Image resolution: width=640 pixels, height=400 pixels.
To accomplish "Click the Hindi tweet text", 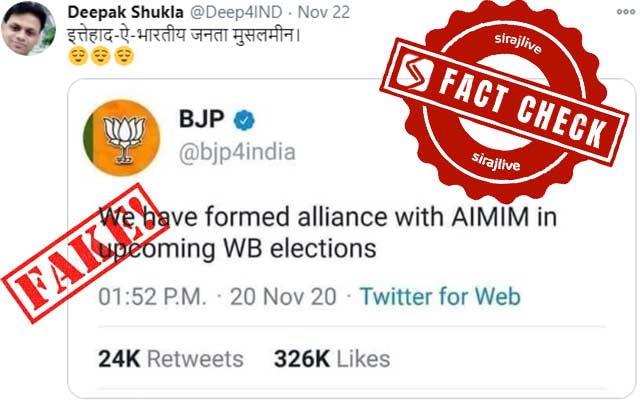I will point(184,36).
